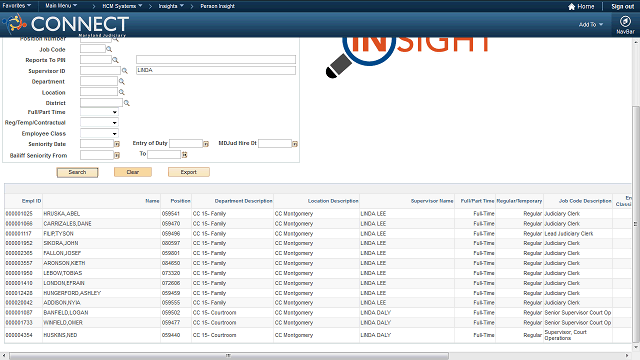Open HCM Systems breadcrumb menu
This screenshot has width=640, height=360.
point(122,6)
